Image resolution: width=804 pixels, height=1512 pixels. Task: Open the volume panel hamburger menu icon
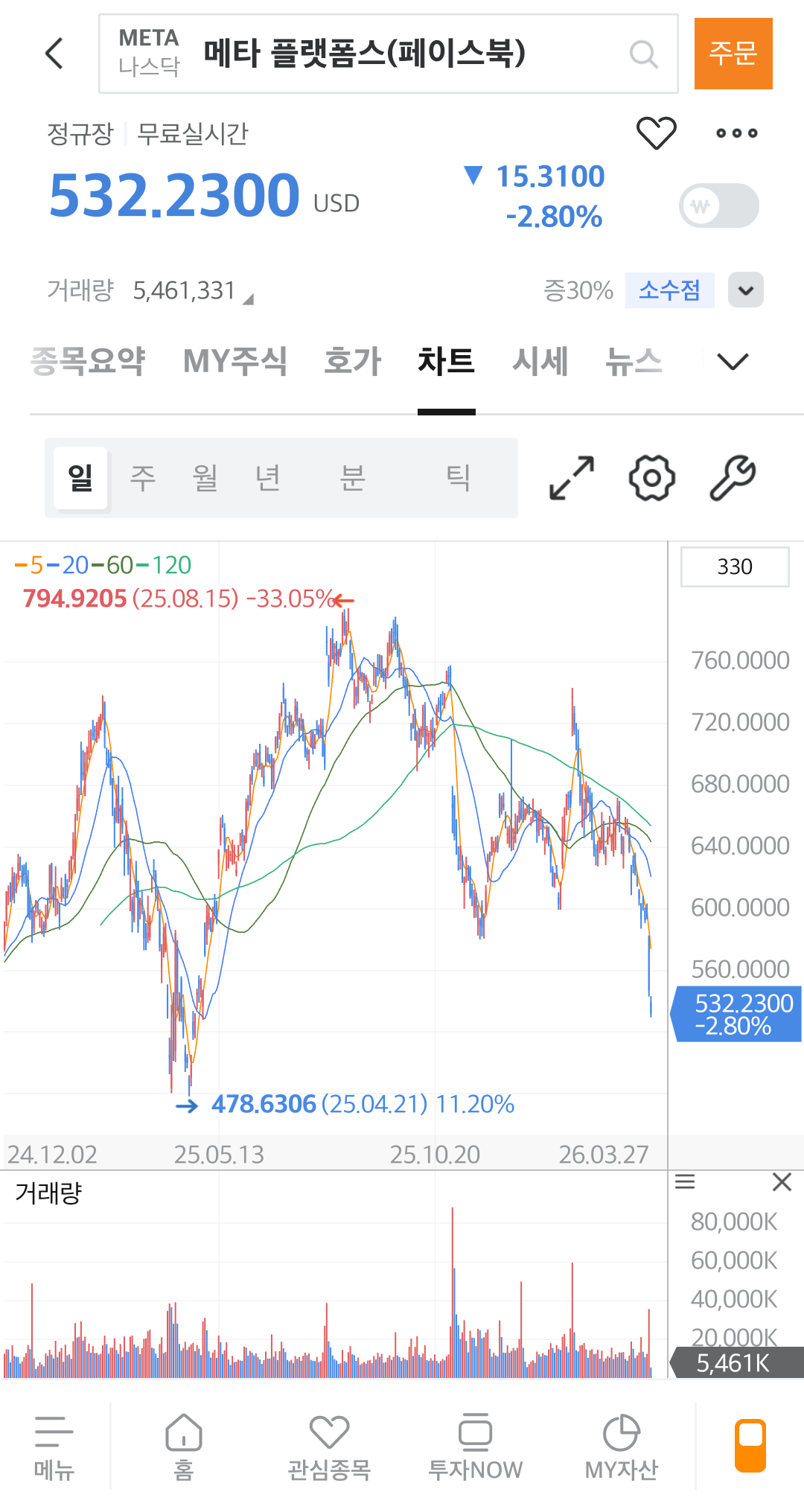pos(685,1181)
